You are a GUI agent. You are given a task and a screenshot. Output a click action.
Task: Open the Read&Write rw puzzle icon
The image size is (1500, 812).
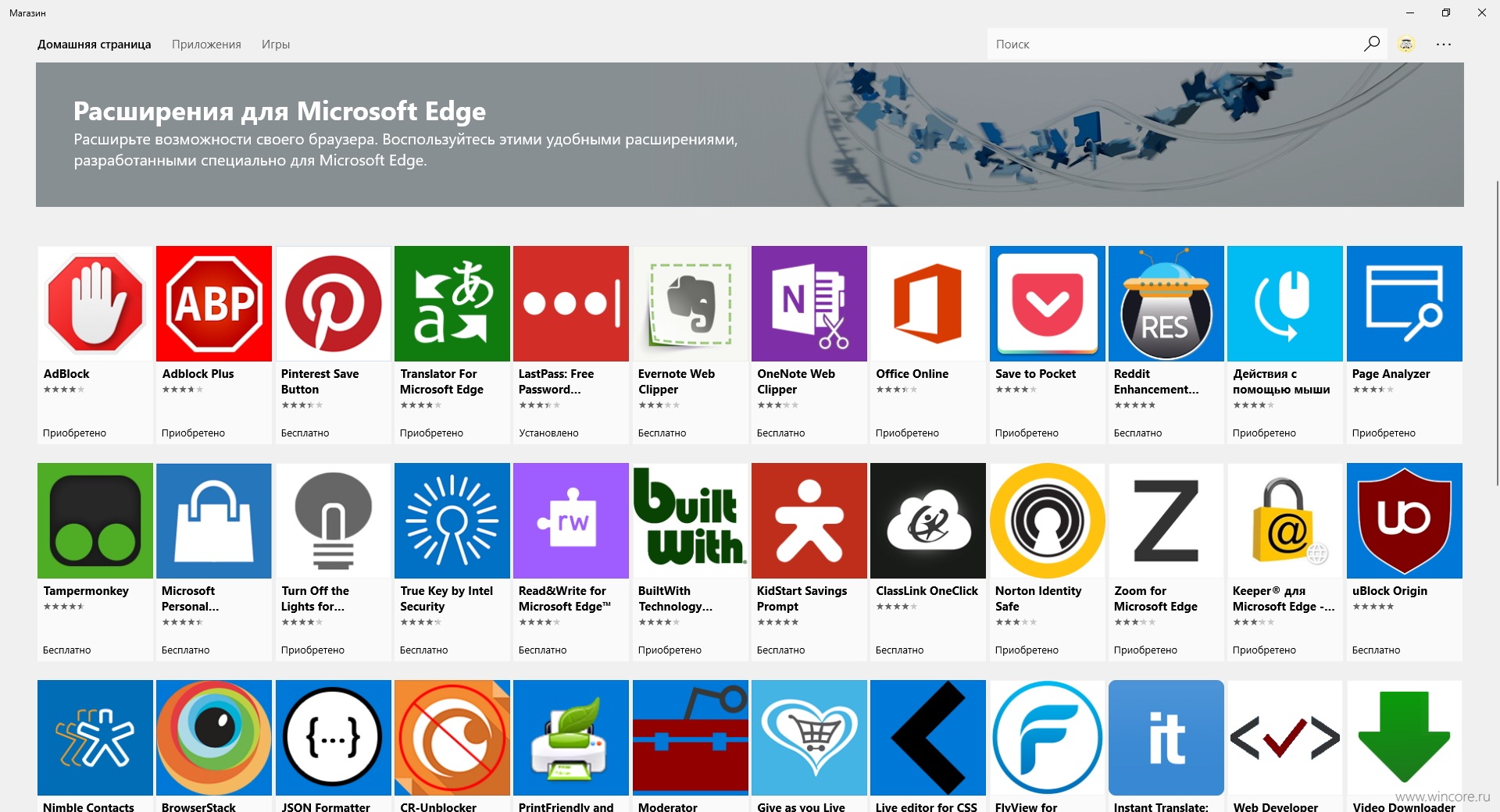571,521
